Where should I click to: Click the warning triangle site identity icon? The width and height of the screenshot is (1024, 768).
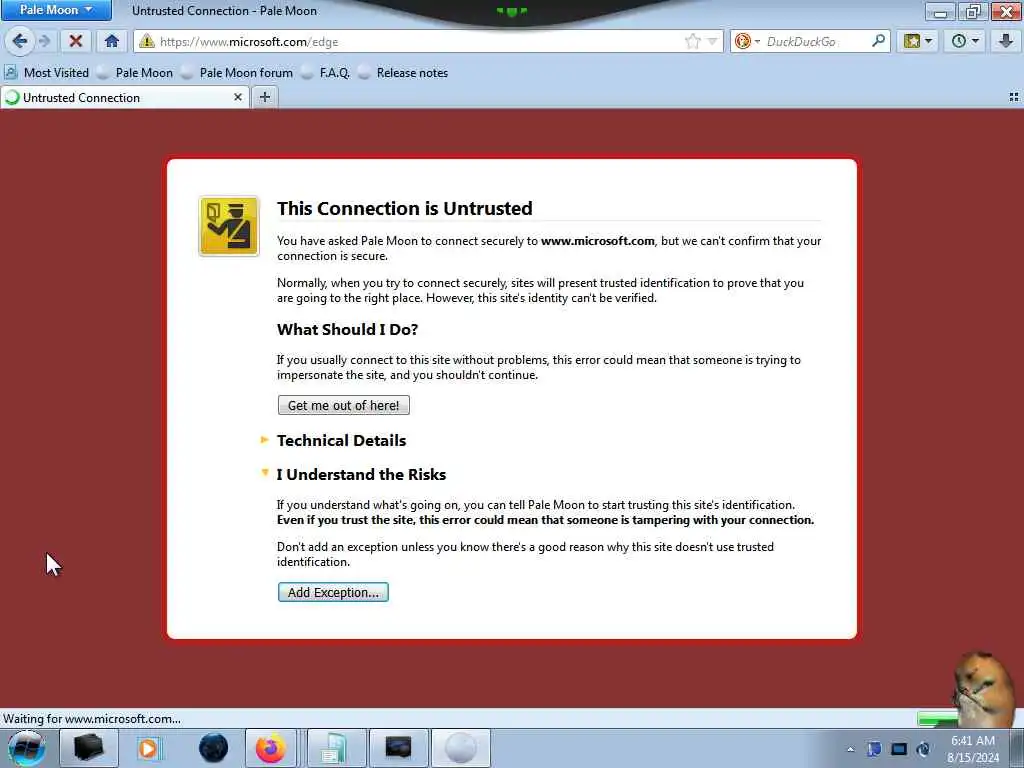147,41
